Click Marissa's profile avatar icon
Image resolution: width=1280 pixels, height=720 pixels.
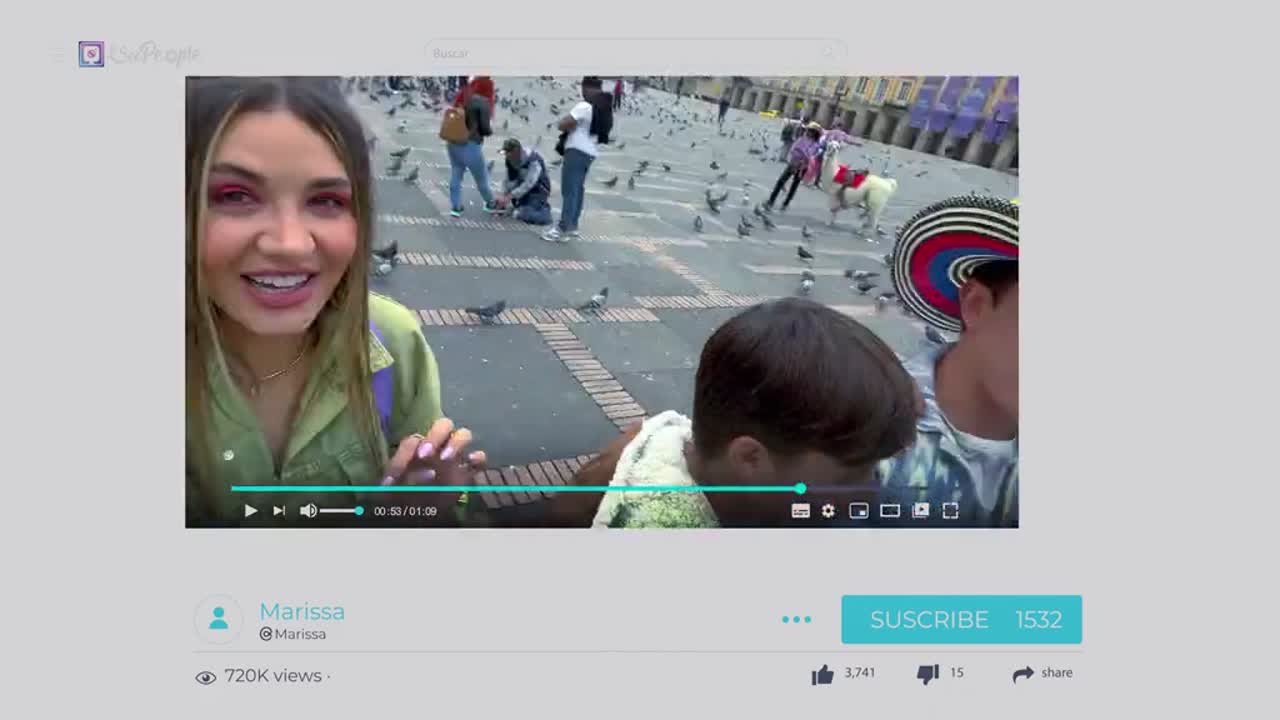(218, 620)
